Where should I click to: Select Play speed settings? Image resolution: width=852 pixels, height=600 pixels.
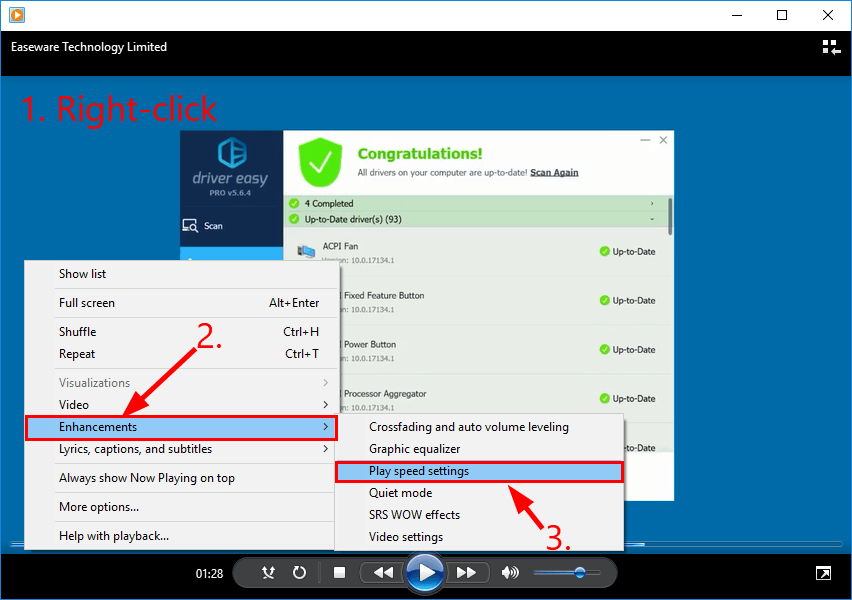tap(479, 471)
